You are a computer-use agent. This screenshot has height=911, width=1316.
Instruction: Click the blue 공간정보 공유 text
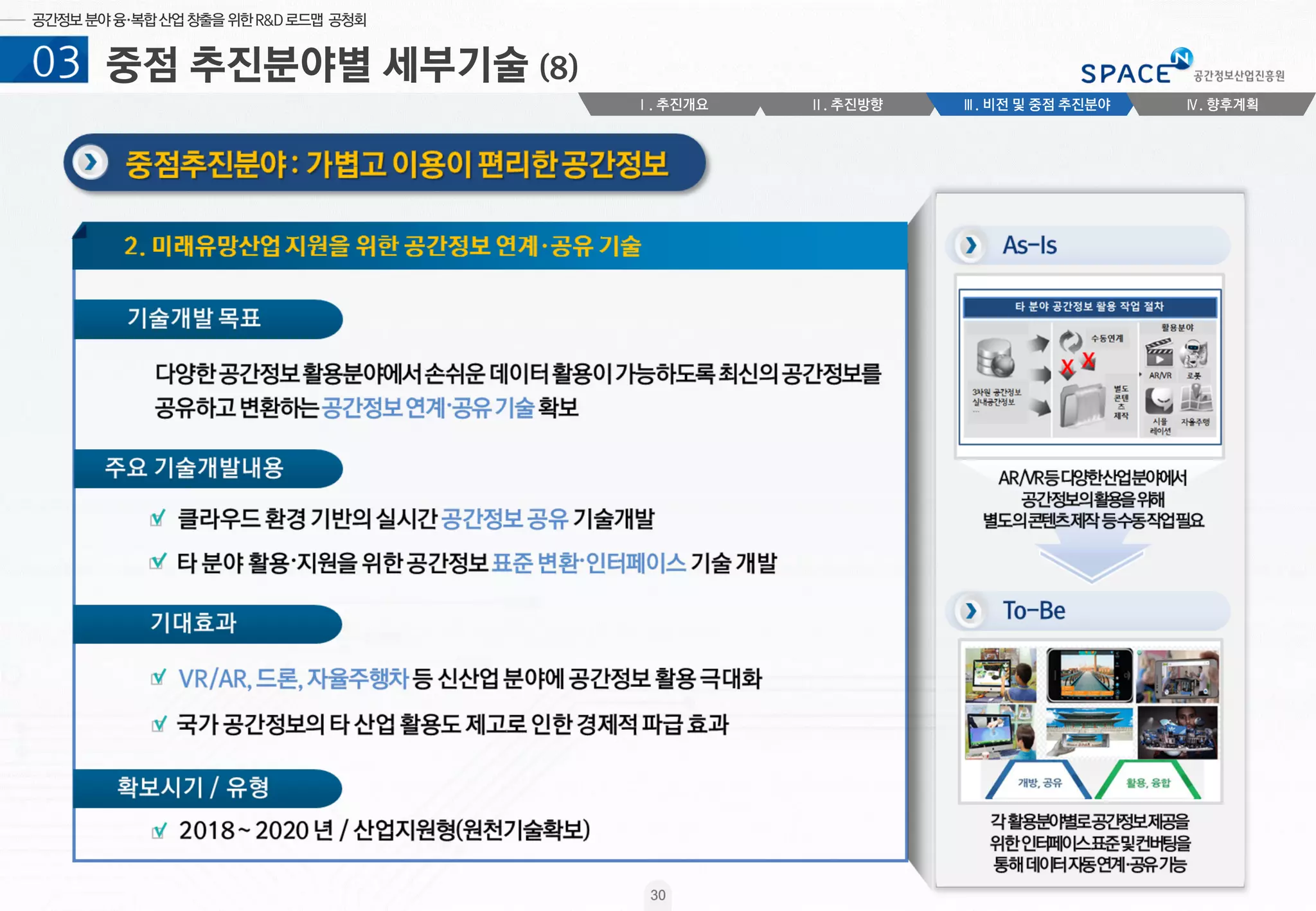(x=505, y=518)
